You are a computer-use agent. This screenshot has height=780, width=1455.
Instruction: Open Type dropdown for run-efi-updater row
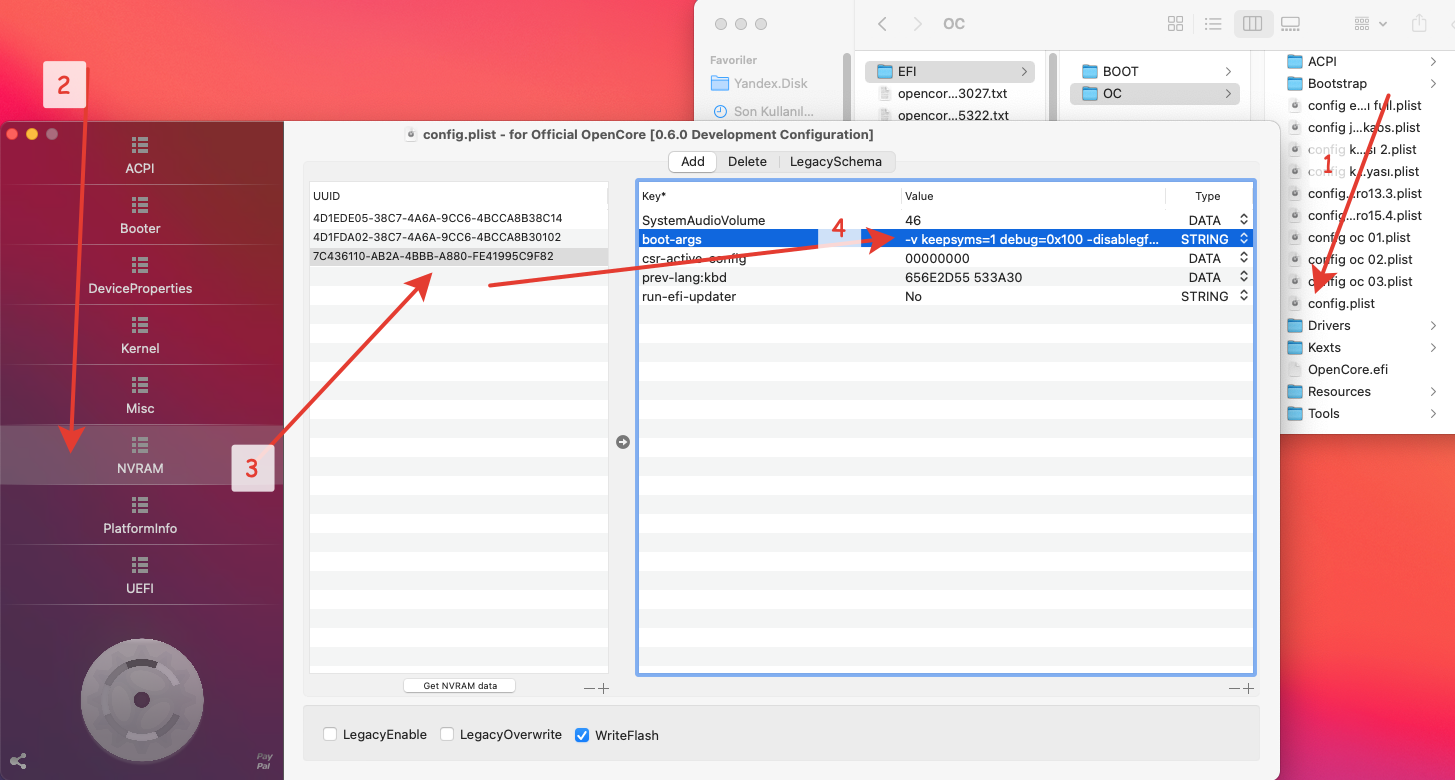[x=1244, y=296]
